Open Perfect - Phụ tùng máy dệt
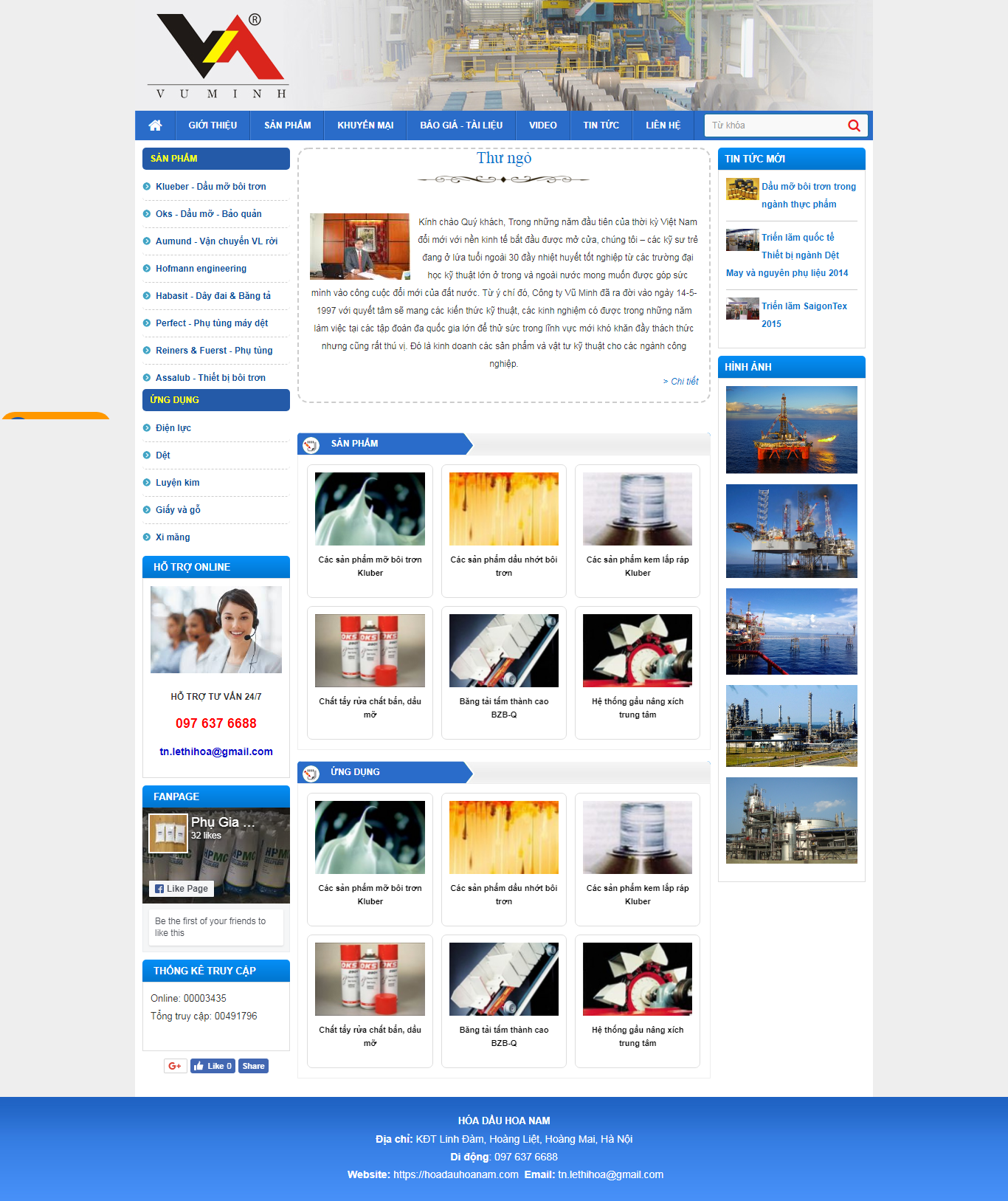This screenshot has height=1201, width=1008. [212, 323]
